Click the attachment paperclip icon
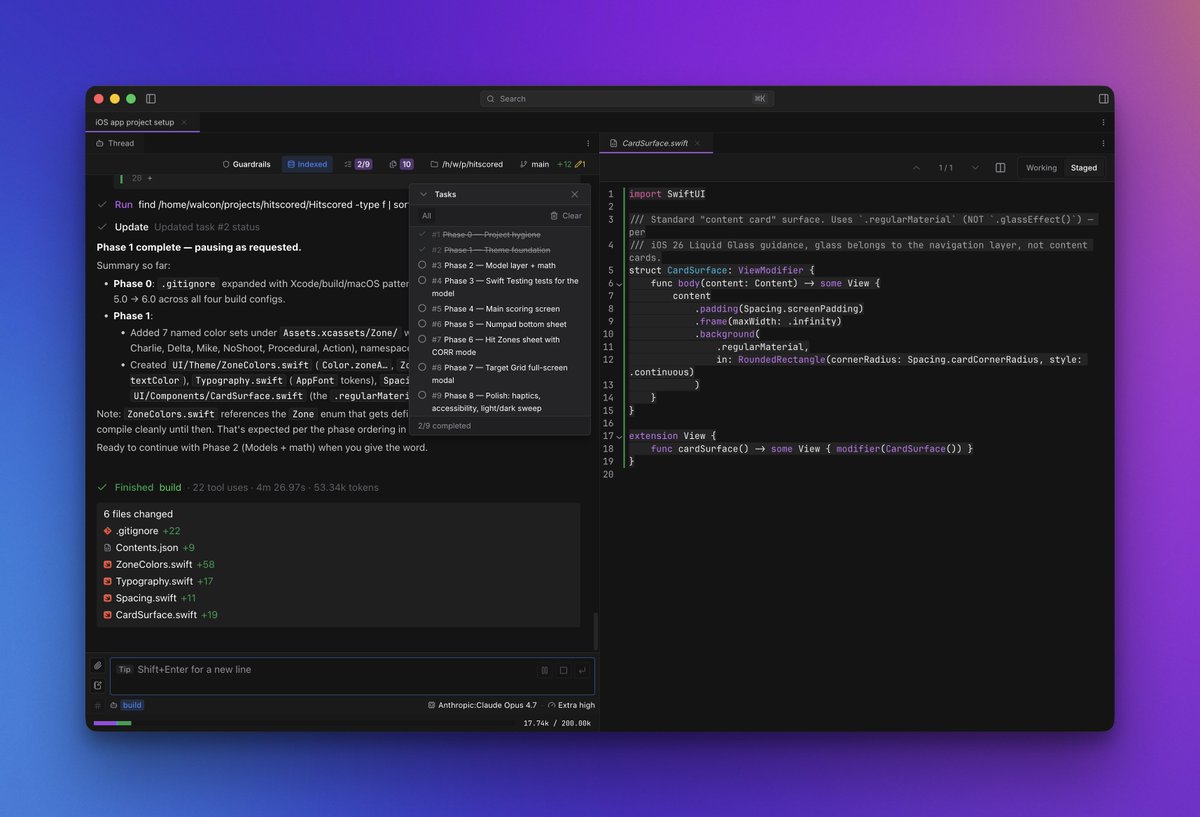The height and width of the screenshot is (817, 1200). click(x=98, y=665)
